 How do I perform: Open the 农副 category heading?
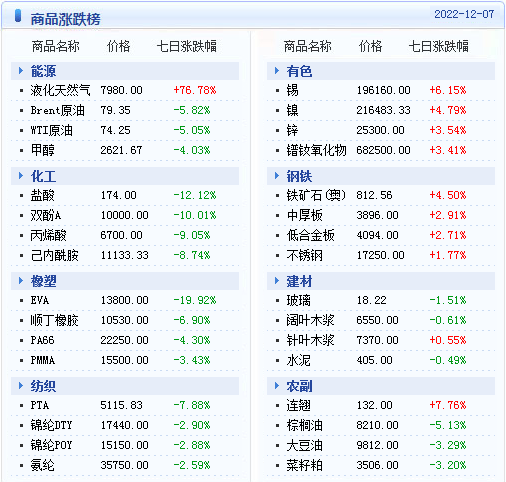(299, 386)
